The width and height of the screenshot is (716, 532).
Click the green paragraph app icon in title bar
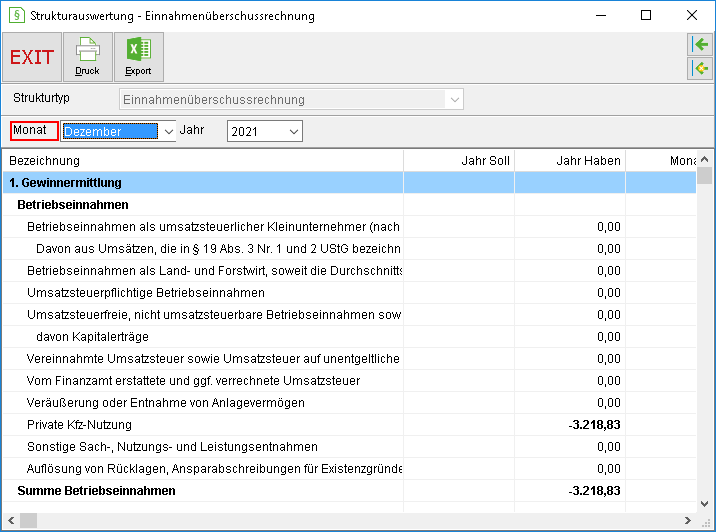[17, 15]
